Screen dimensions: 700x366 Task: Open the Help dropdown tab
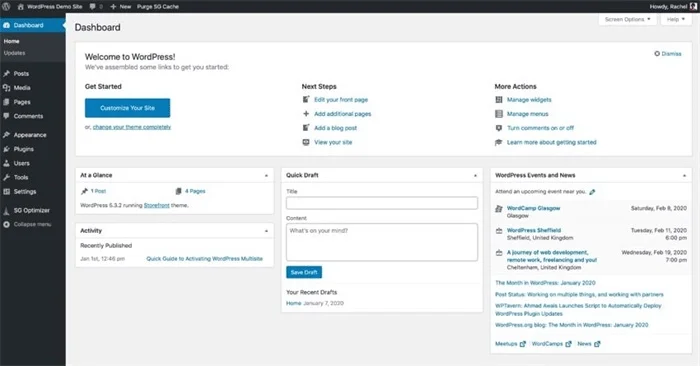[x=676, y=19]
